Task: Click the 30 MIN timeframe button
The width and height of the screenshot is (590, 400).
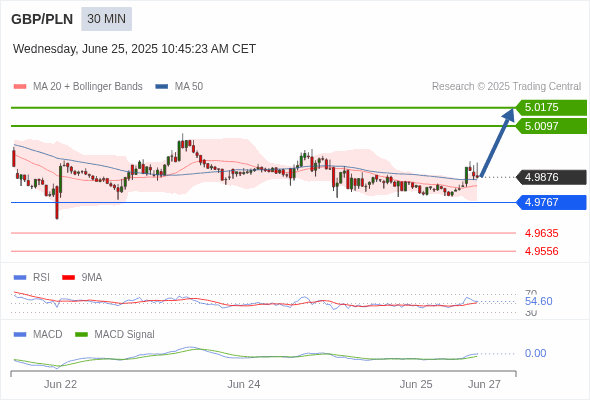Action: (x=106, y=19)
